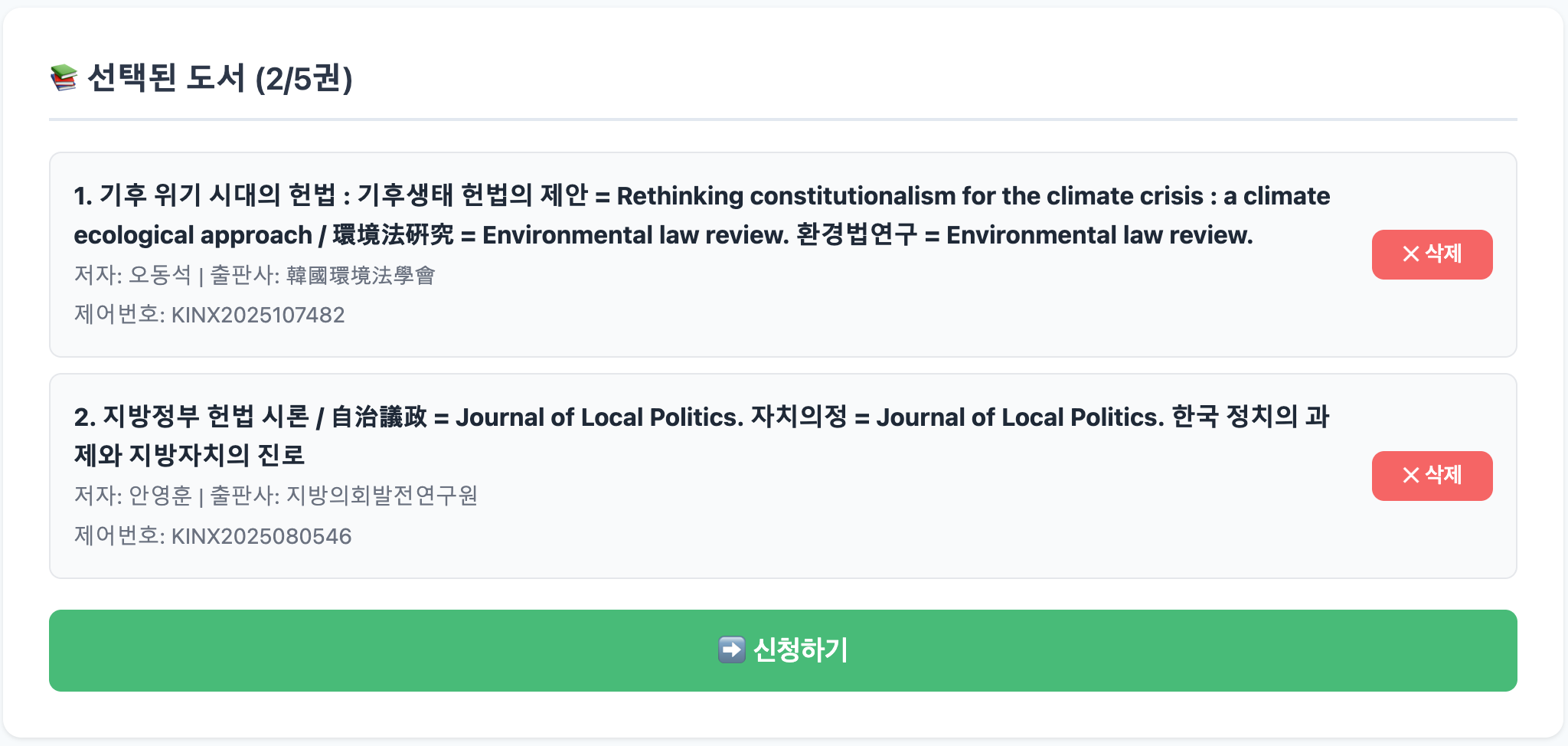Screen dimensions: 1568x746
Task: Click 'ecological approach' in the first book title
Action: pos(193,235)
